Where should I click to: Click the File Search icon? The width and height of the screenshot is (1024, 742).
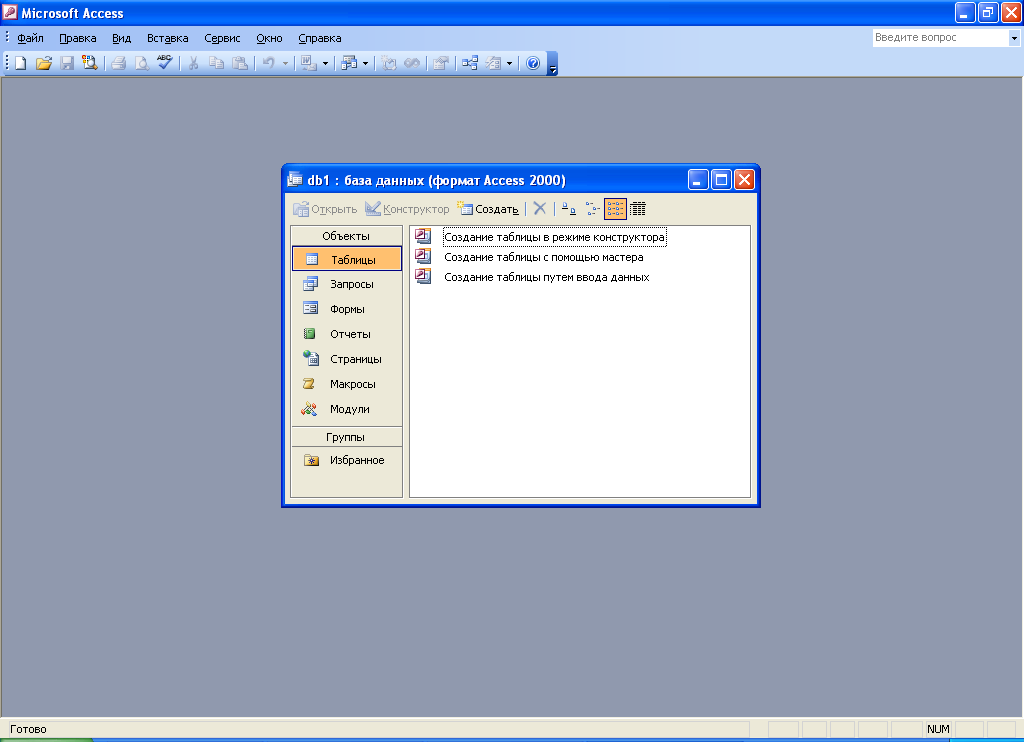(89, 63)
